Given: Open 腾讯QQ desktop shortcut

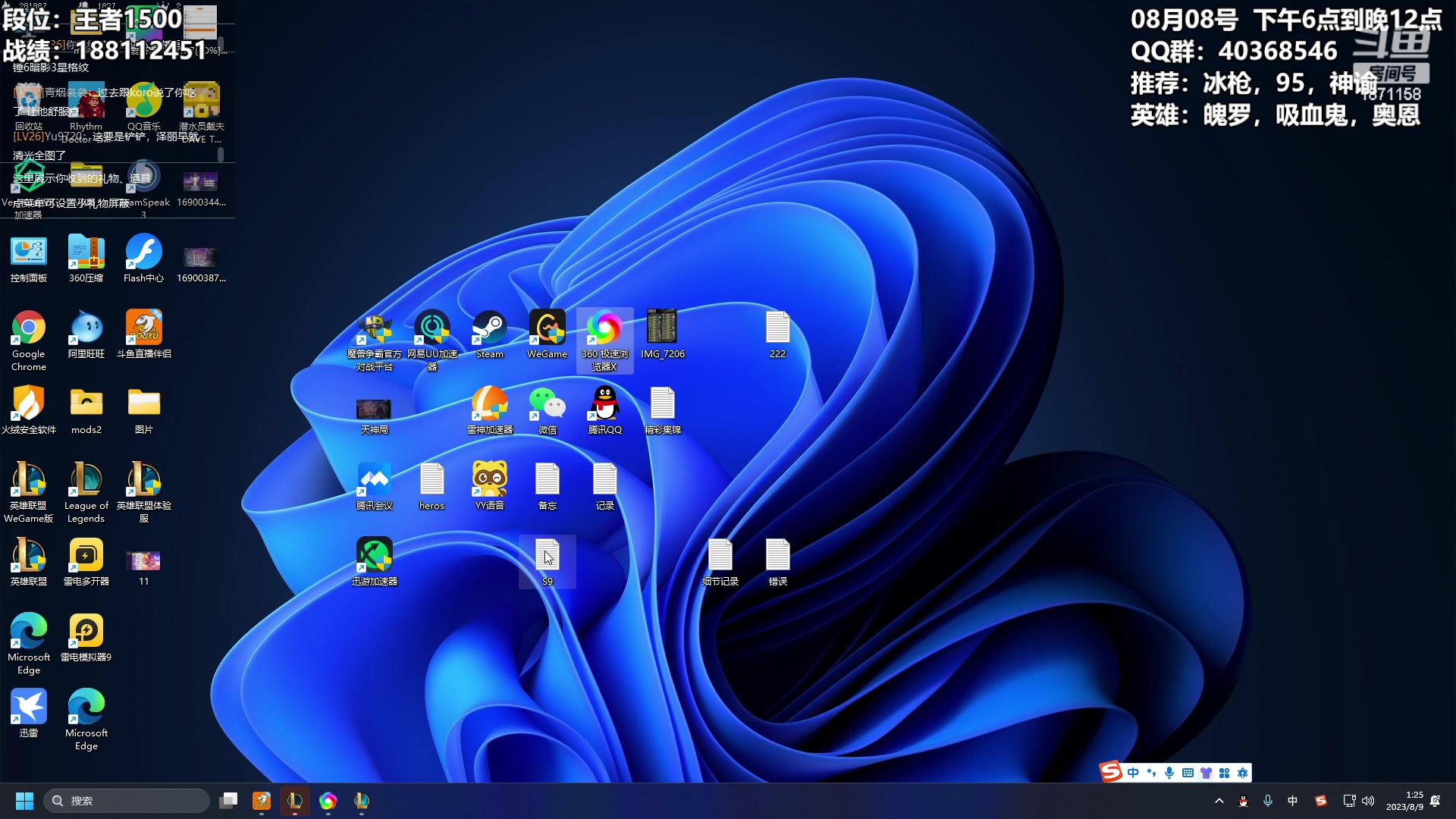Looking at the screenshot, I should (x=605, y=410).
